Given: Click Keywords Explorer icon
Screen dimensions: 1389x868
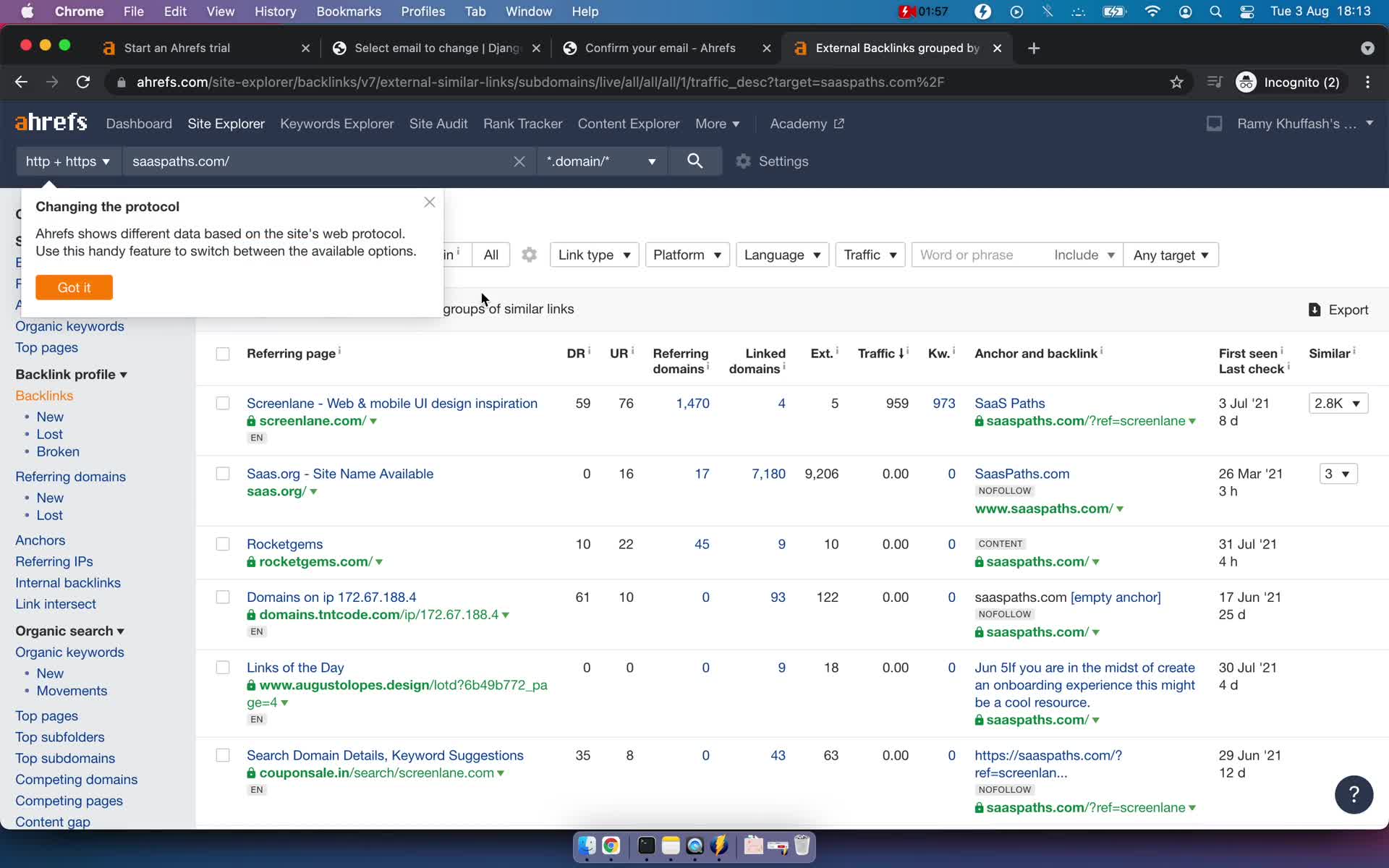Looking at the screenshot, I should pyautogui.click(x=337, y=123).
